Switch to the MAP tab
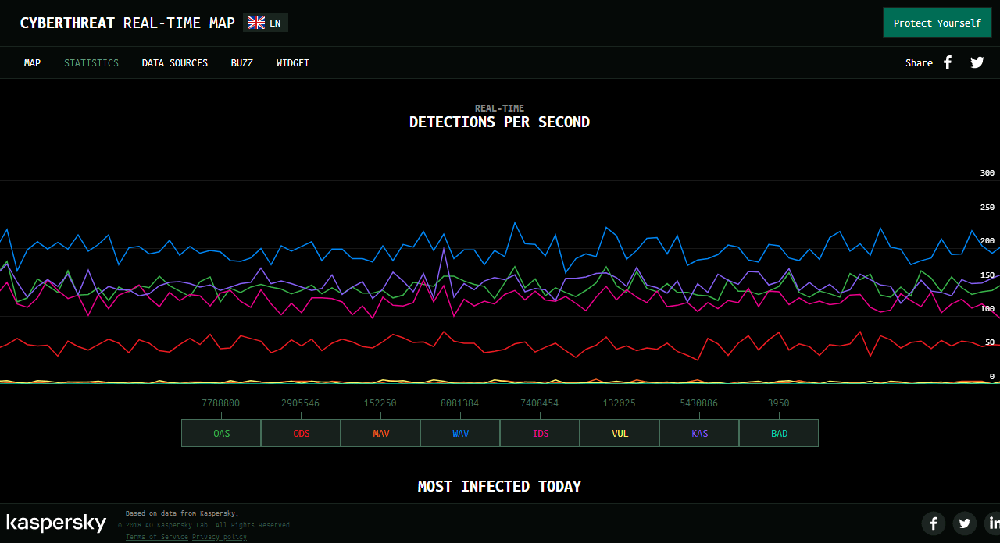 pos(32,63)
